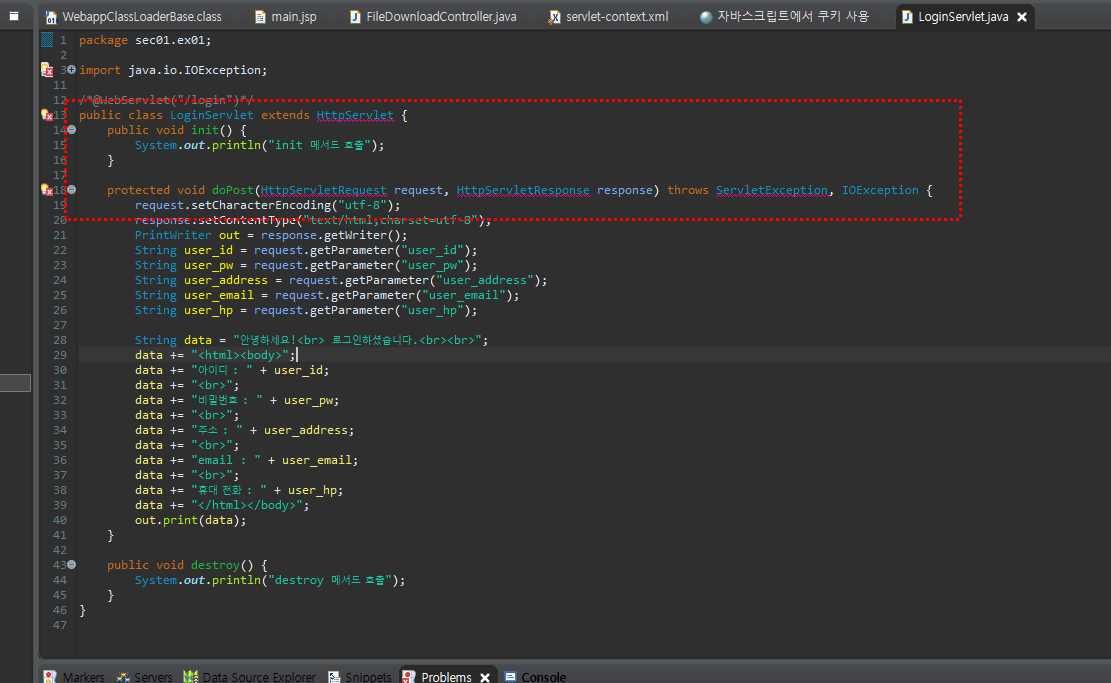The width and height of the screenshot is (1111, 683).
Task: Open the FileDownloadController.java tab
Action: (434, 16)
